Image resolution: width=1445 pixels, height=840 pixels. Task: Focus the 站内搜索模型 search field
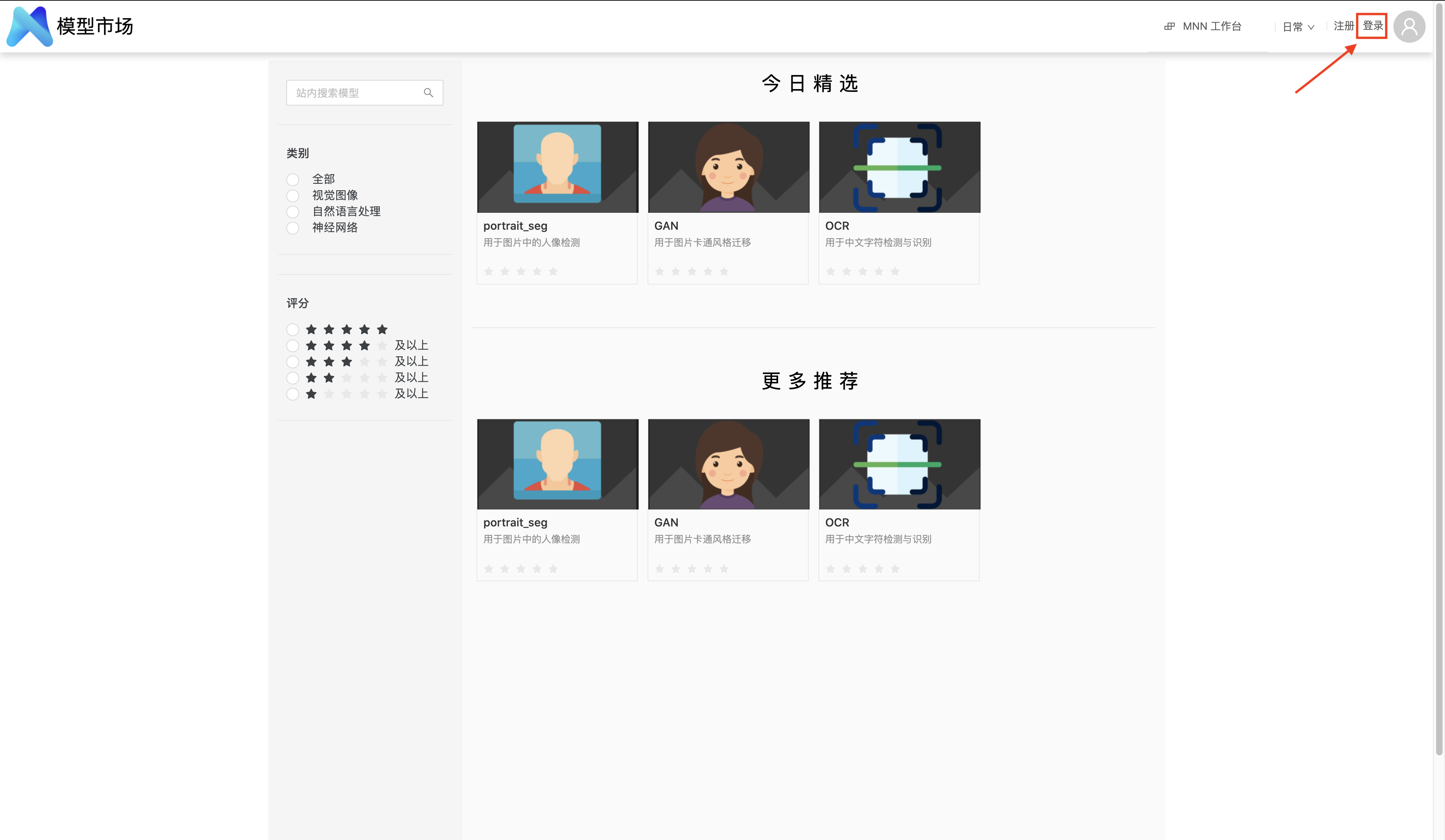coord(356,93)
